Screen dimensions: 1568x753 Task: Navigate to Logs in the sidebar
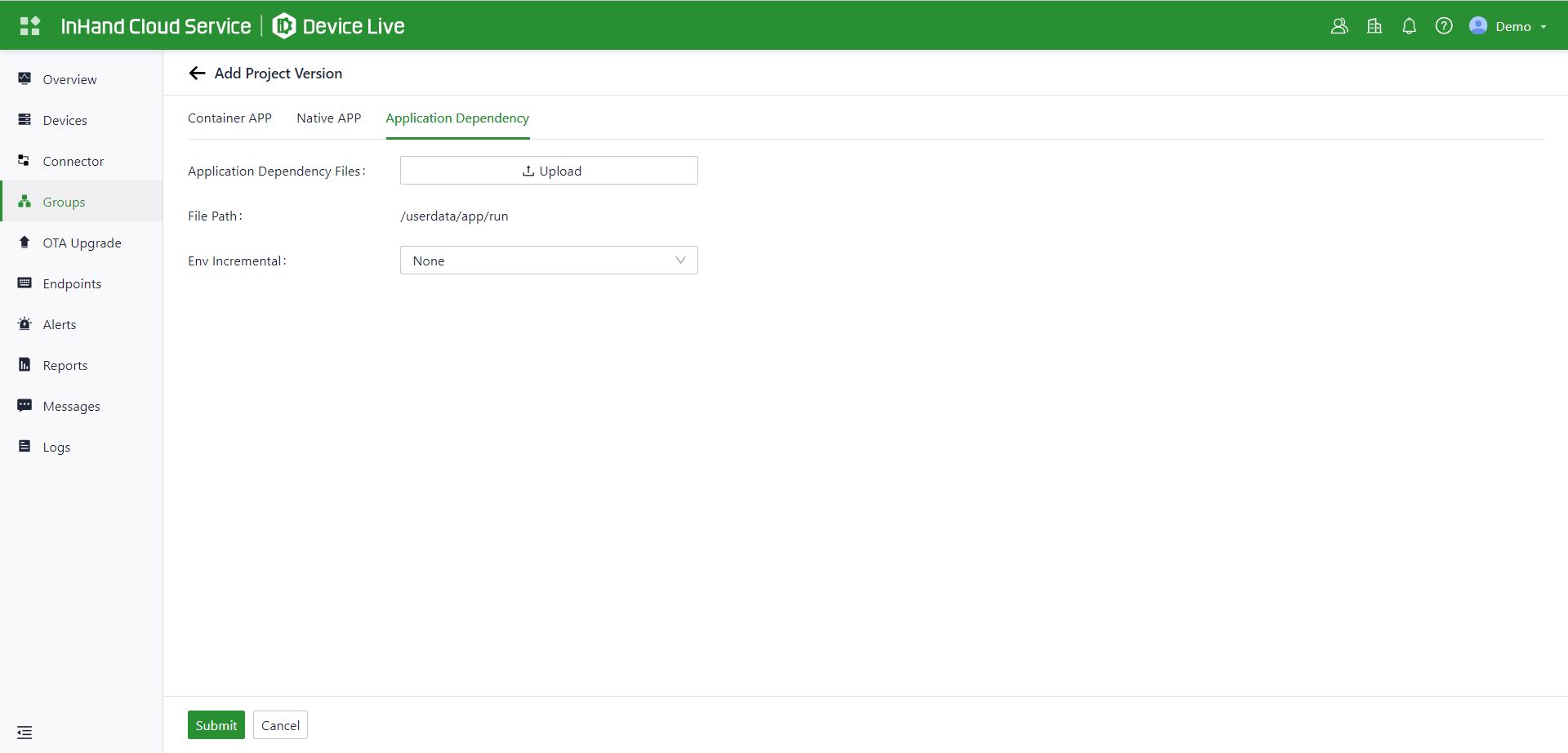56,447
